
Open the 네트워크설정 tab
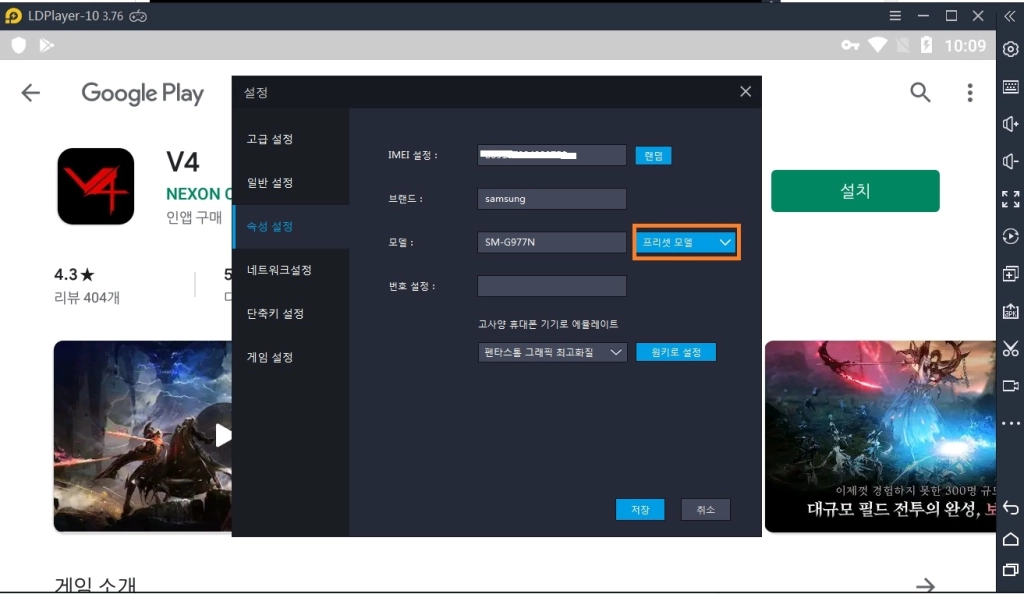pyautogui.click(x=279, y=270)
